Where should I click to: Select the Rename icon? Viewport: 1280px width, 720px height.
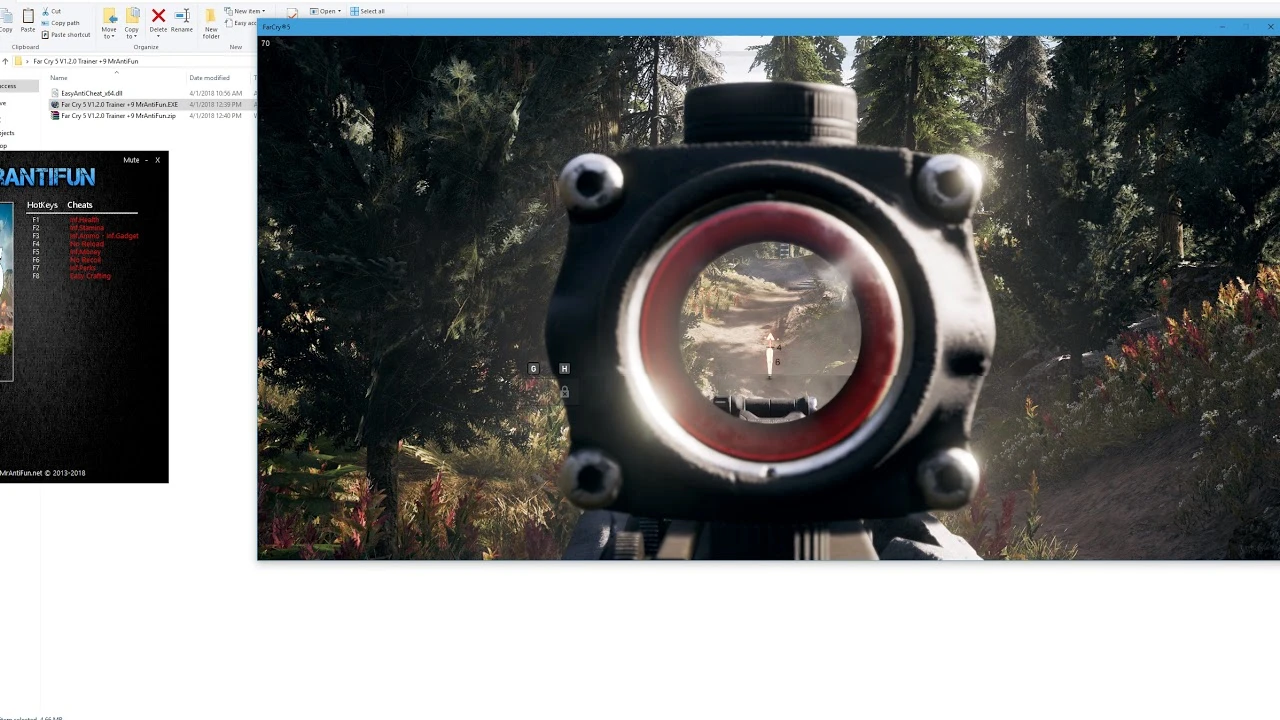coord(182,15)
